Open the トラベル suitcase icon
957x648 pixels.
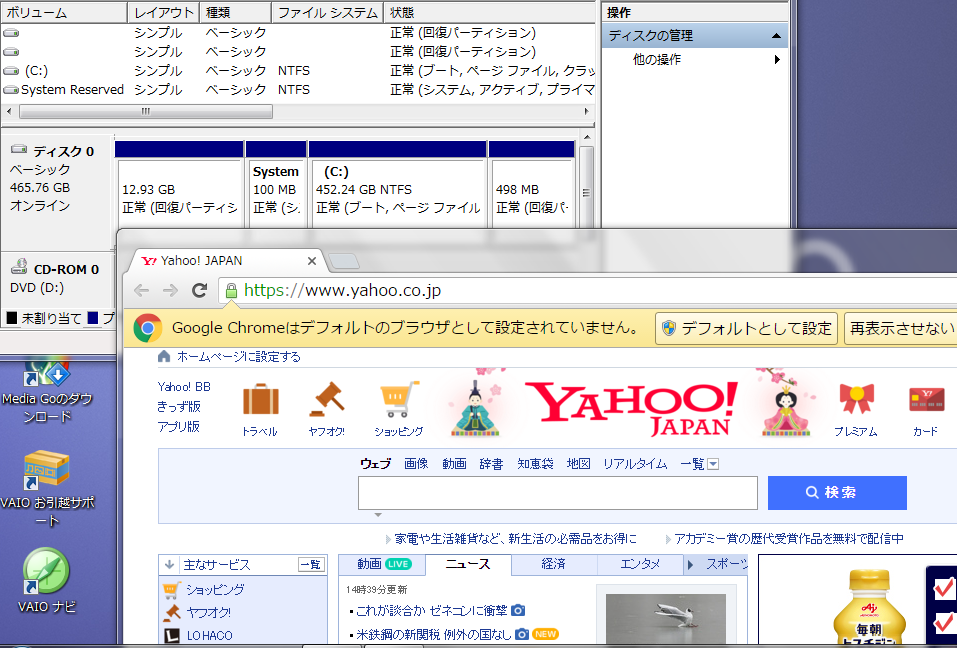coord(261,400)
